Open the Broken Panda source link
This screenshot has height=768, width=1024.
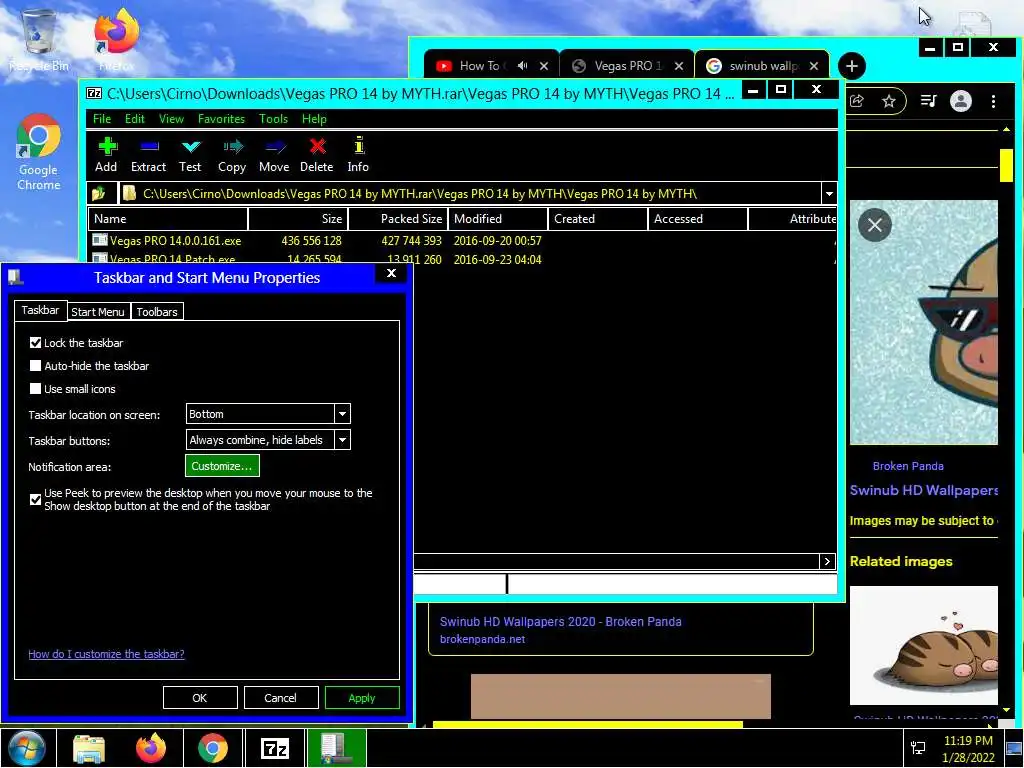pyautogui.click(x=908, y=466)
